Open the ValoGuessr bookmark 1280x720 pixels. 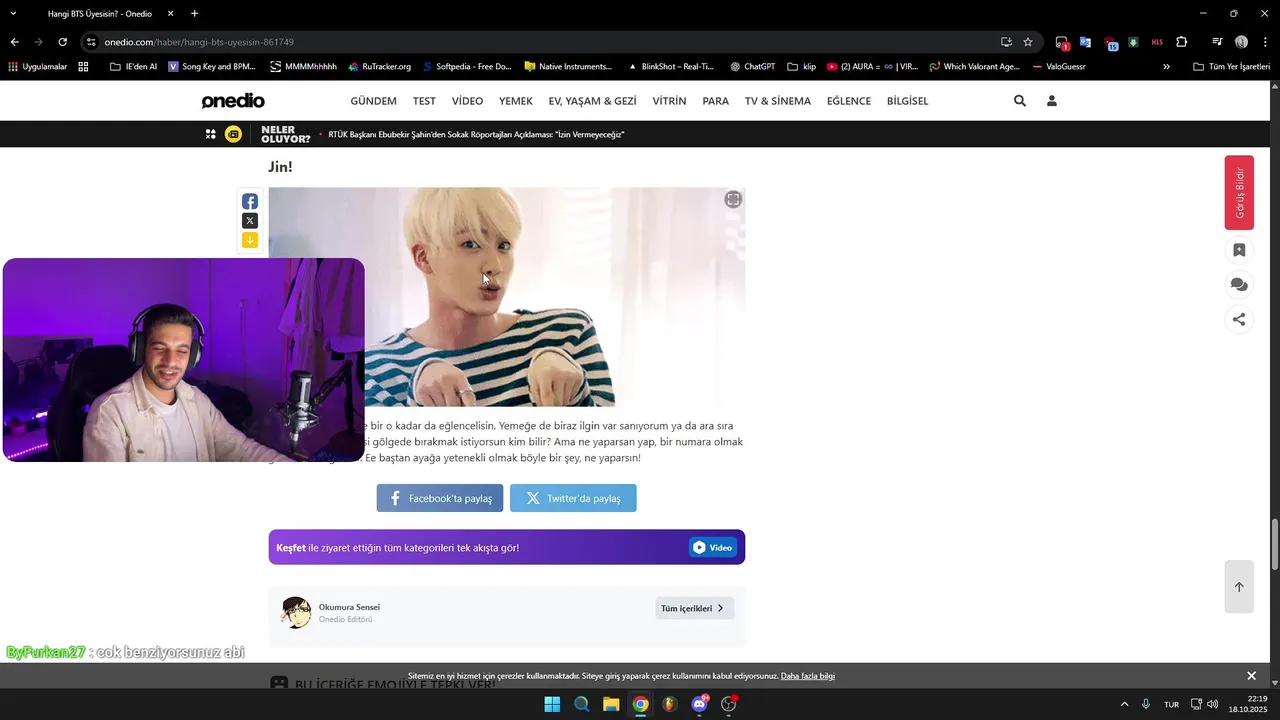click(1058, 67)
